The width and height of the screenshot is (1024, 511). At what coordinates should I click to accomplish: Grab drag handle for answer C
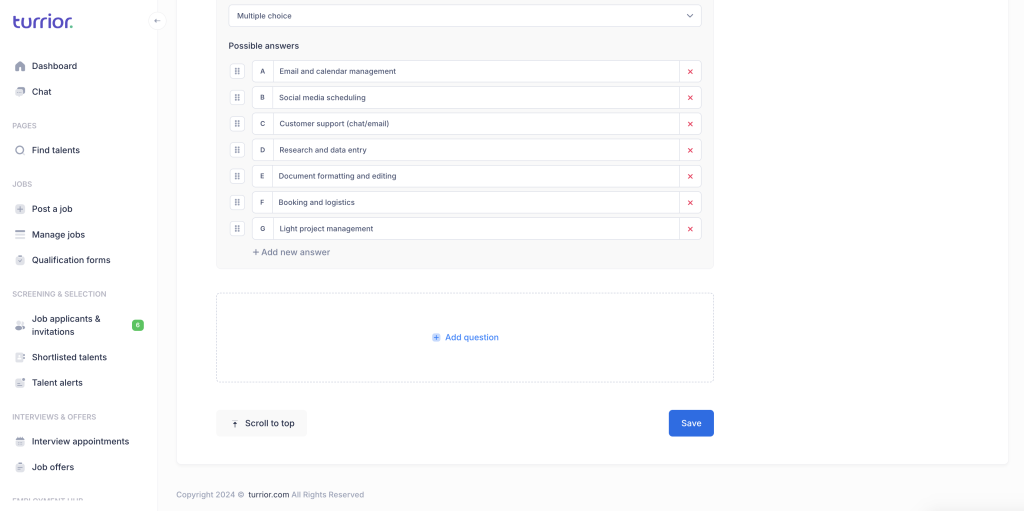237,124
